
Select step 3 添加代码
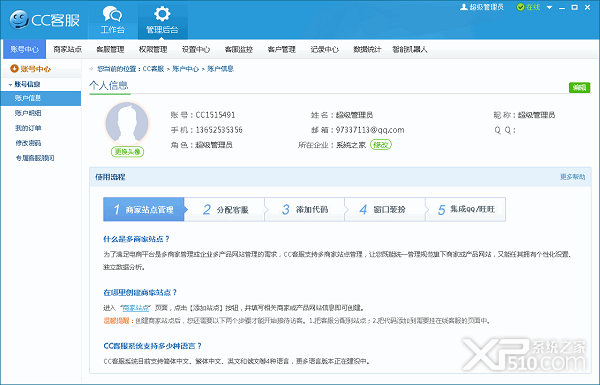pos(305,209)
